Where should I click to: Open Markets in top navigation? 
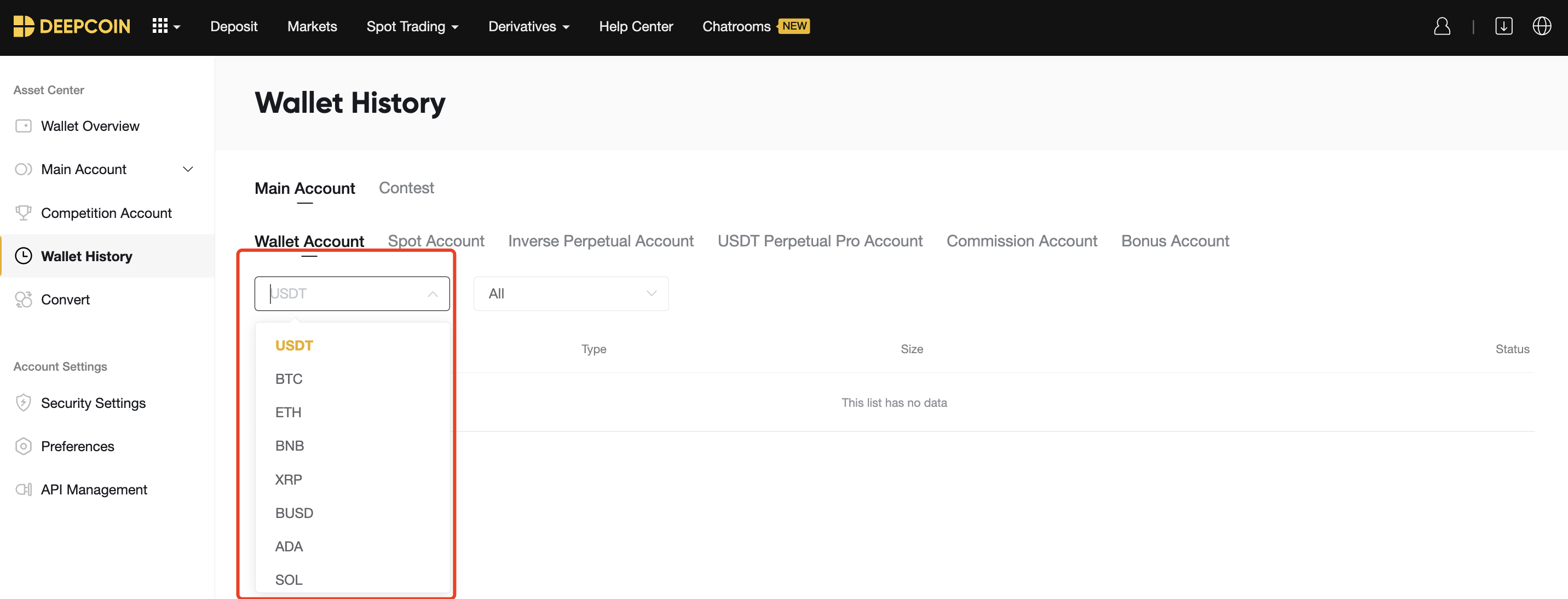[x=312, y=26]
